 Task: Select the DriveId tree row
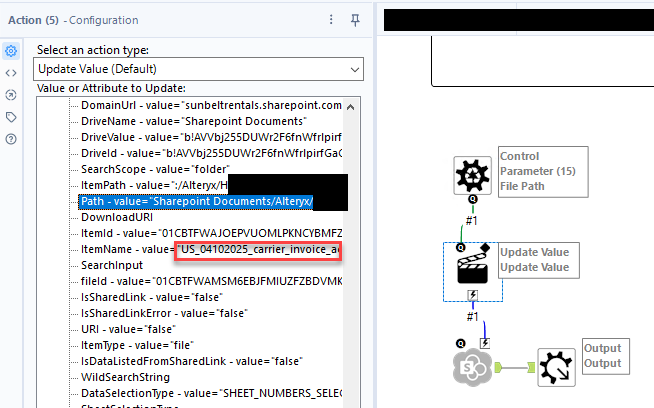coord(211,153)
